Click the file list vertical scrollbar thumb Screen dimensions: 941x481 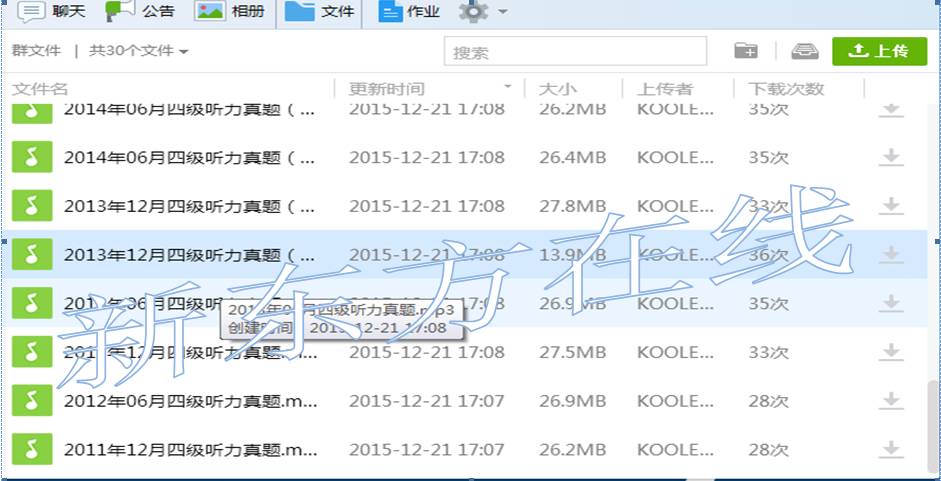coord(932,426)
